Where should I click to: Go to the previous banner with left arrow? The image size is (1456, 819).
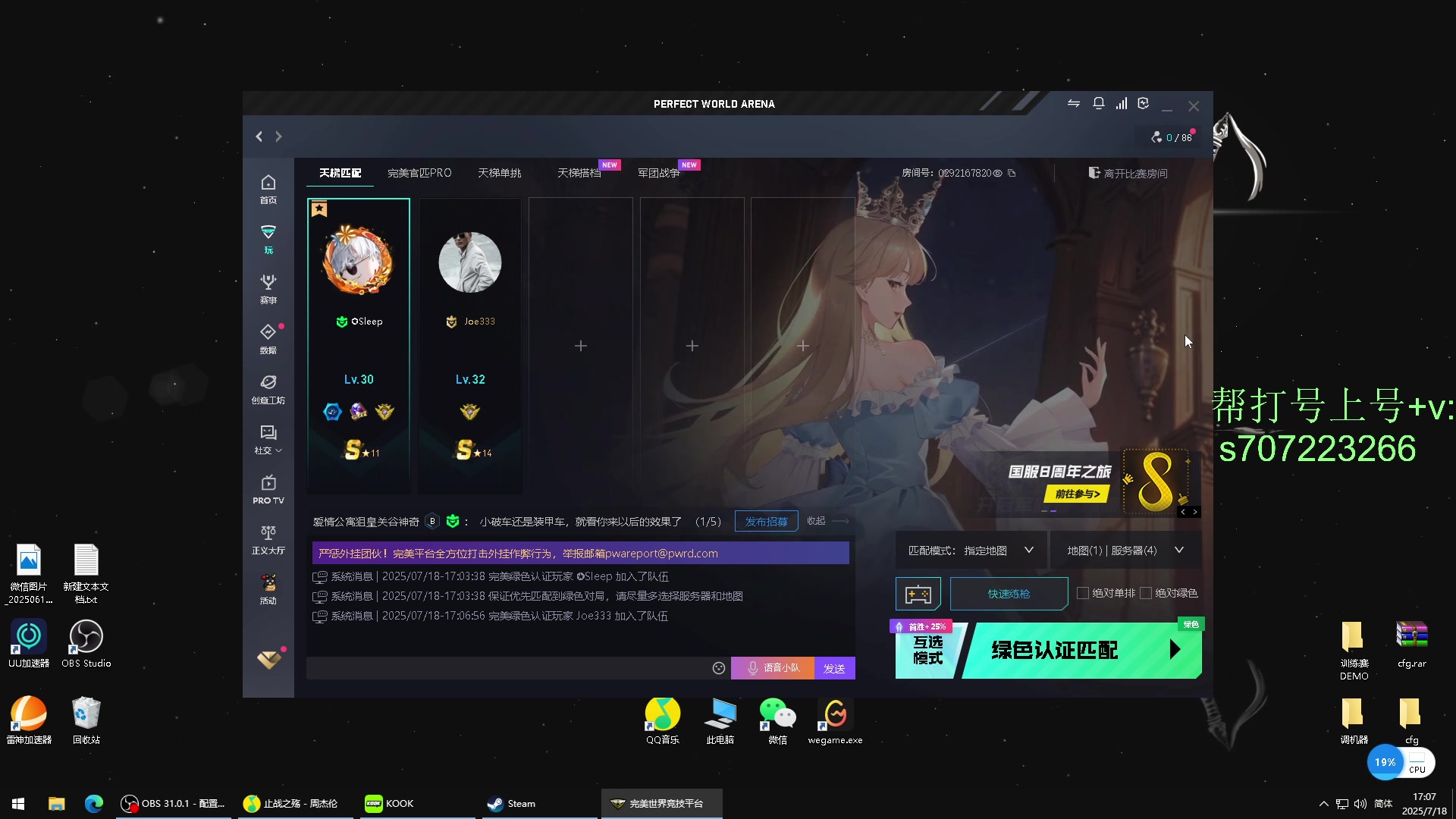coord(1182,512)
